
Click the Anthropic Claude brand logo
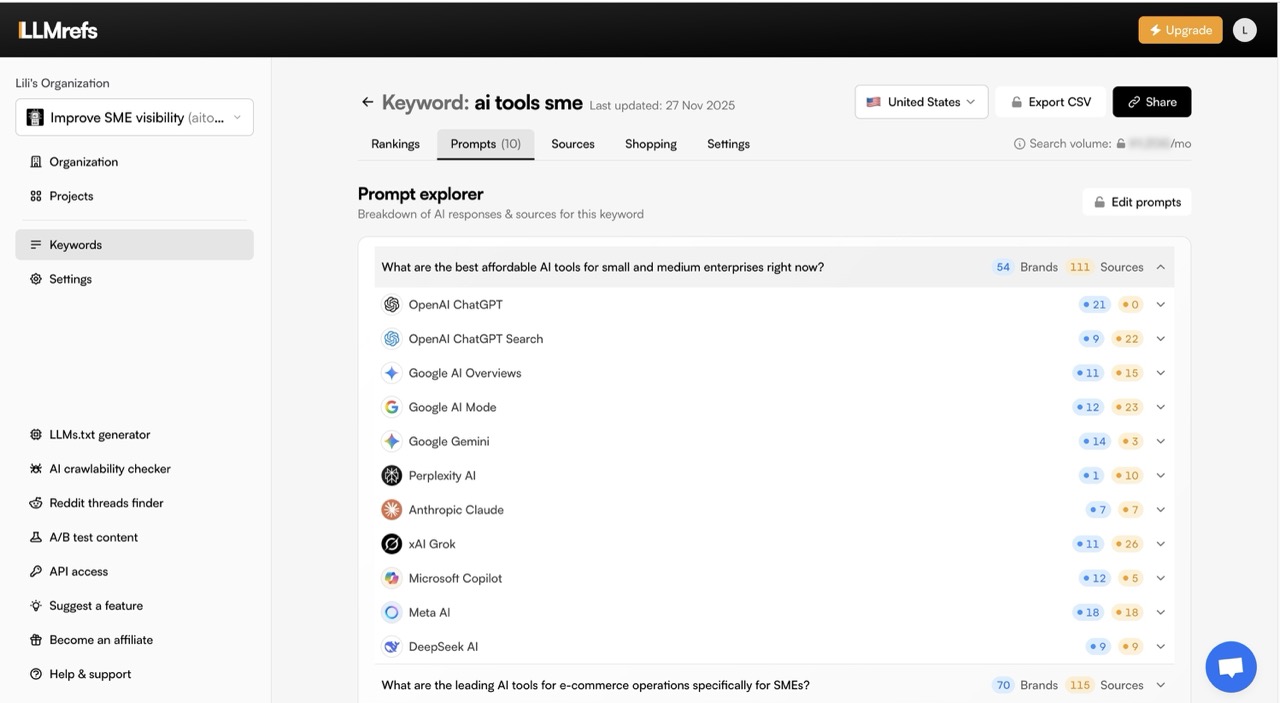coord(391,509)
